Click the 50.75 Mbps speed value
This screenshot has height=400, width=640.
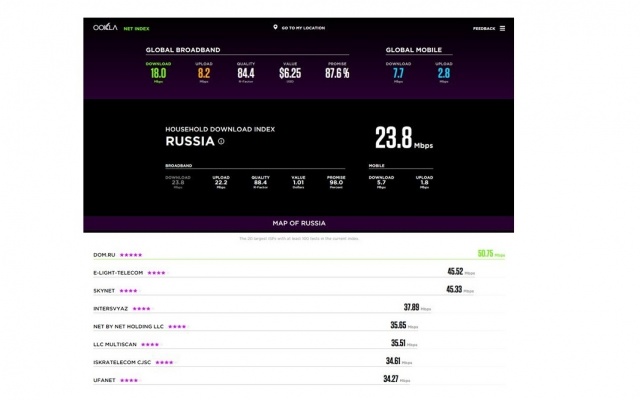point(491,254)
